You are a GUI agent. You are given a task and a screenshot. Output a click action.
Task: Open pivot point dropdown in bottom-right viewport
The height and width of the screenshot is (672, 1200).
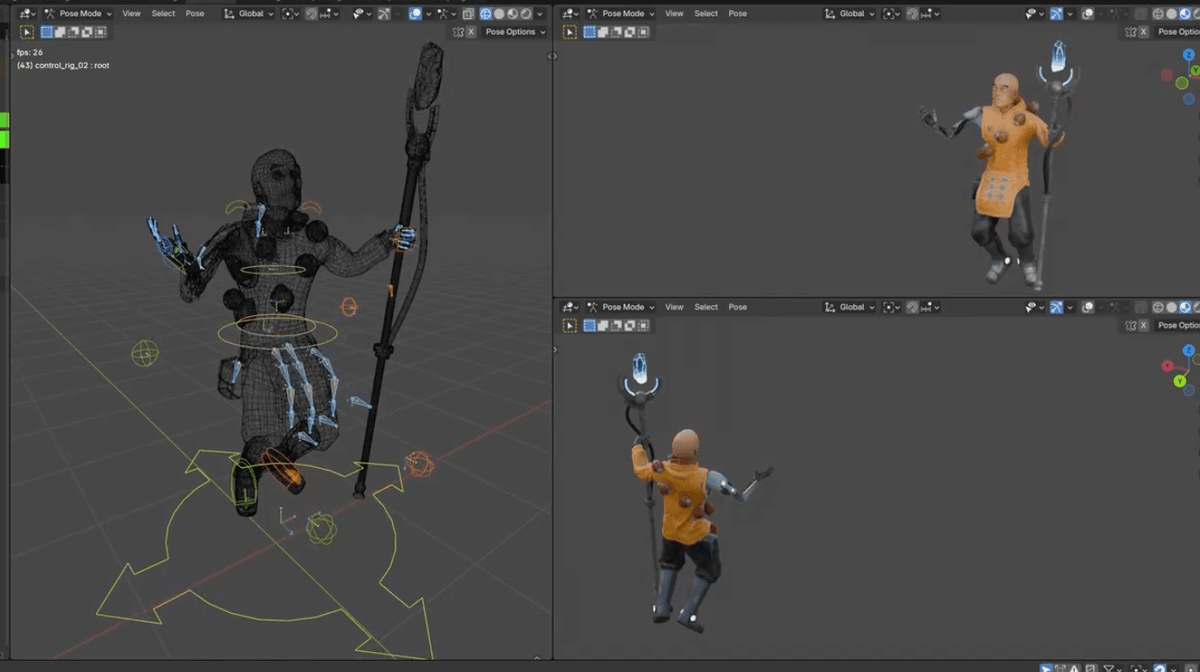click(x=891, y=307)
